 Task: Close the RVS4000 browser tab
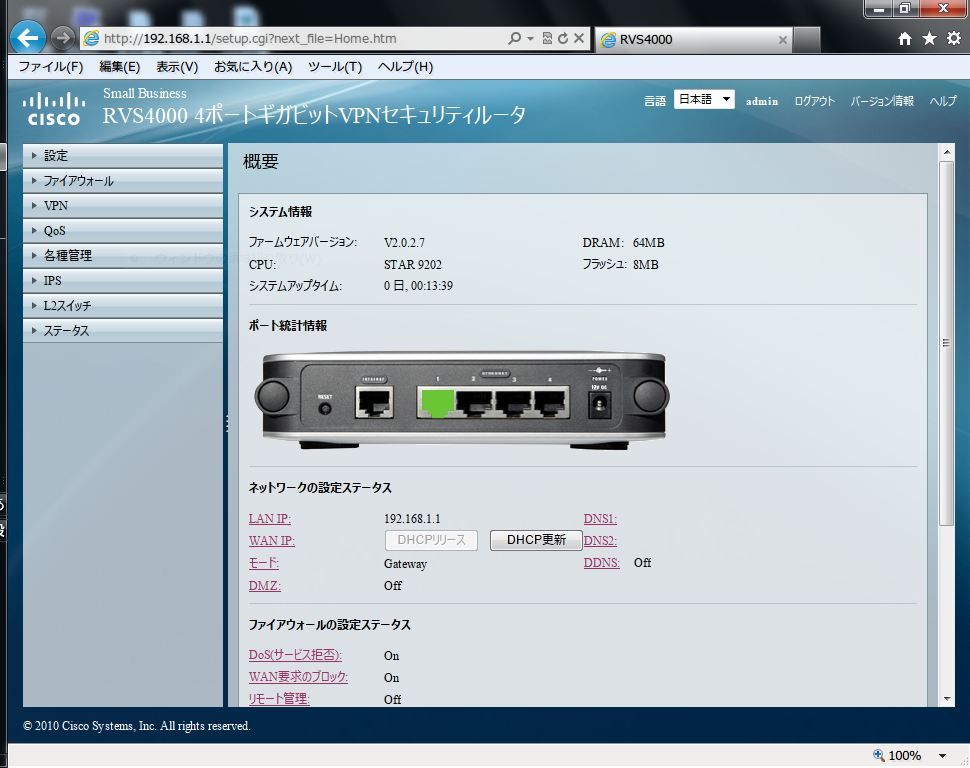pyautogui.click(x=783, y=40)
